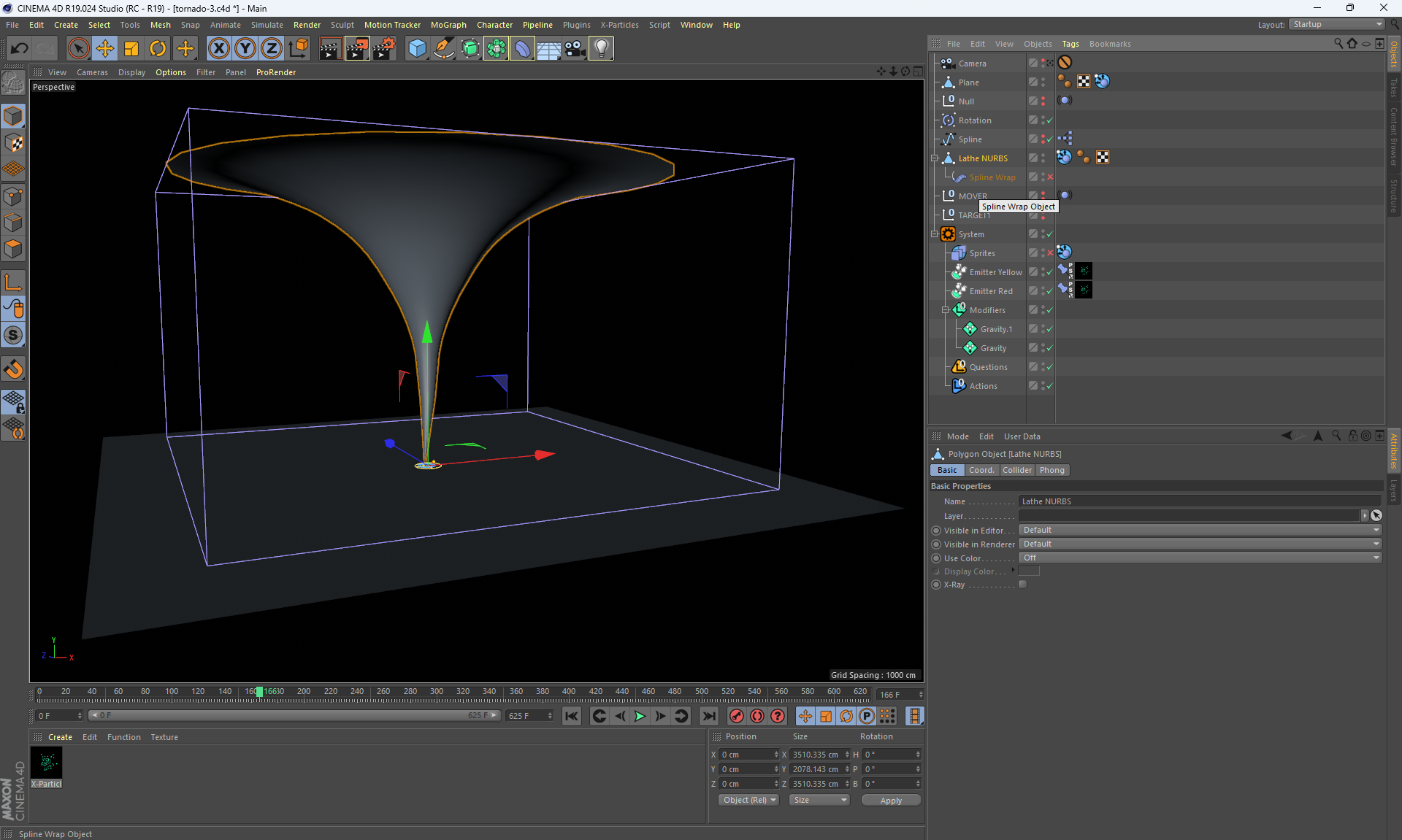Toggle the X-axis lock icon
This screenshot has height=840, width=1402.
[218, 49]
